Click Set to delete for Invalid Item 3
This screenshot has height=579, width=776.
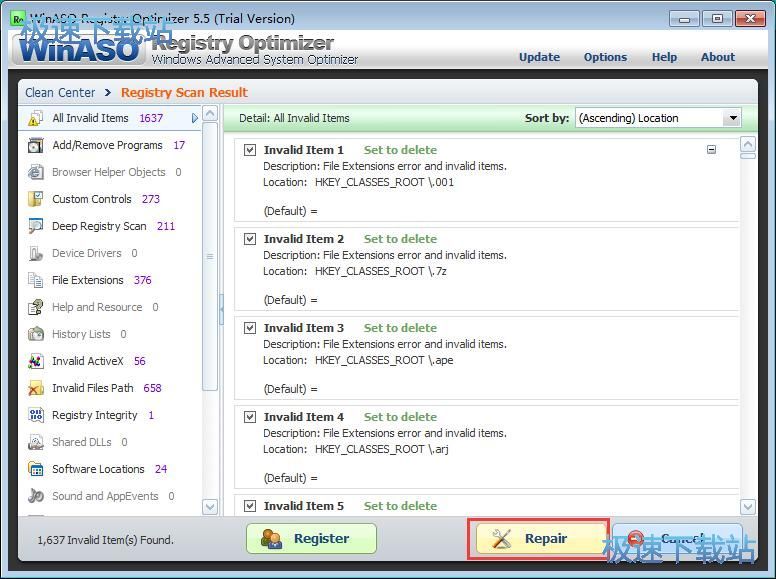click(400, 328)
